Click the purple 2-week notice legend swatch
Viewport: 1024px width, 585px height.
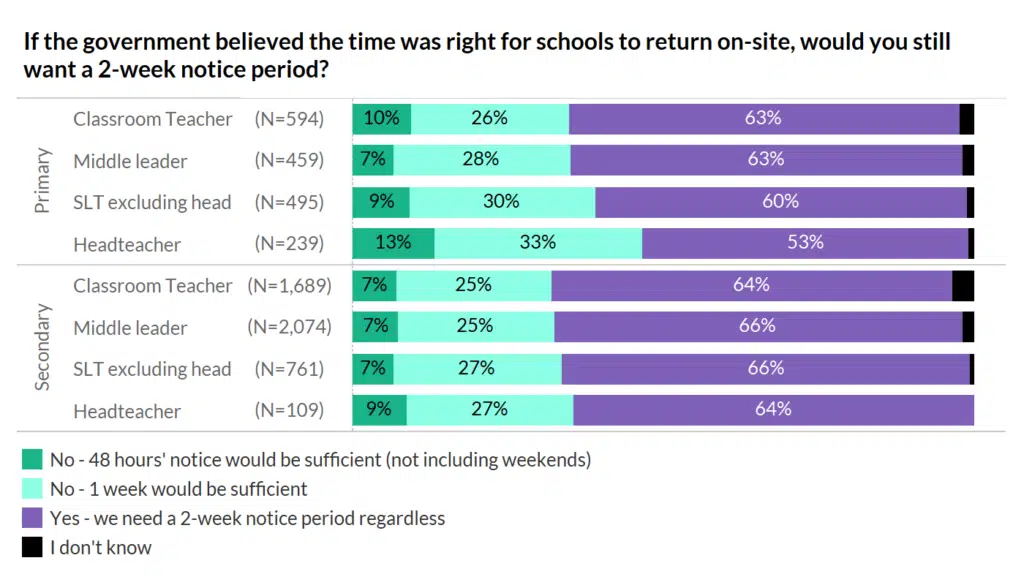33,518
